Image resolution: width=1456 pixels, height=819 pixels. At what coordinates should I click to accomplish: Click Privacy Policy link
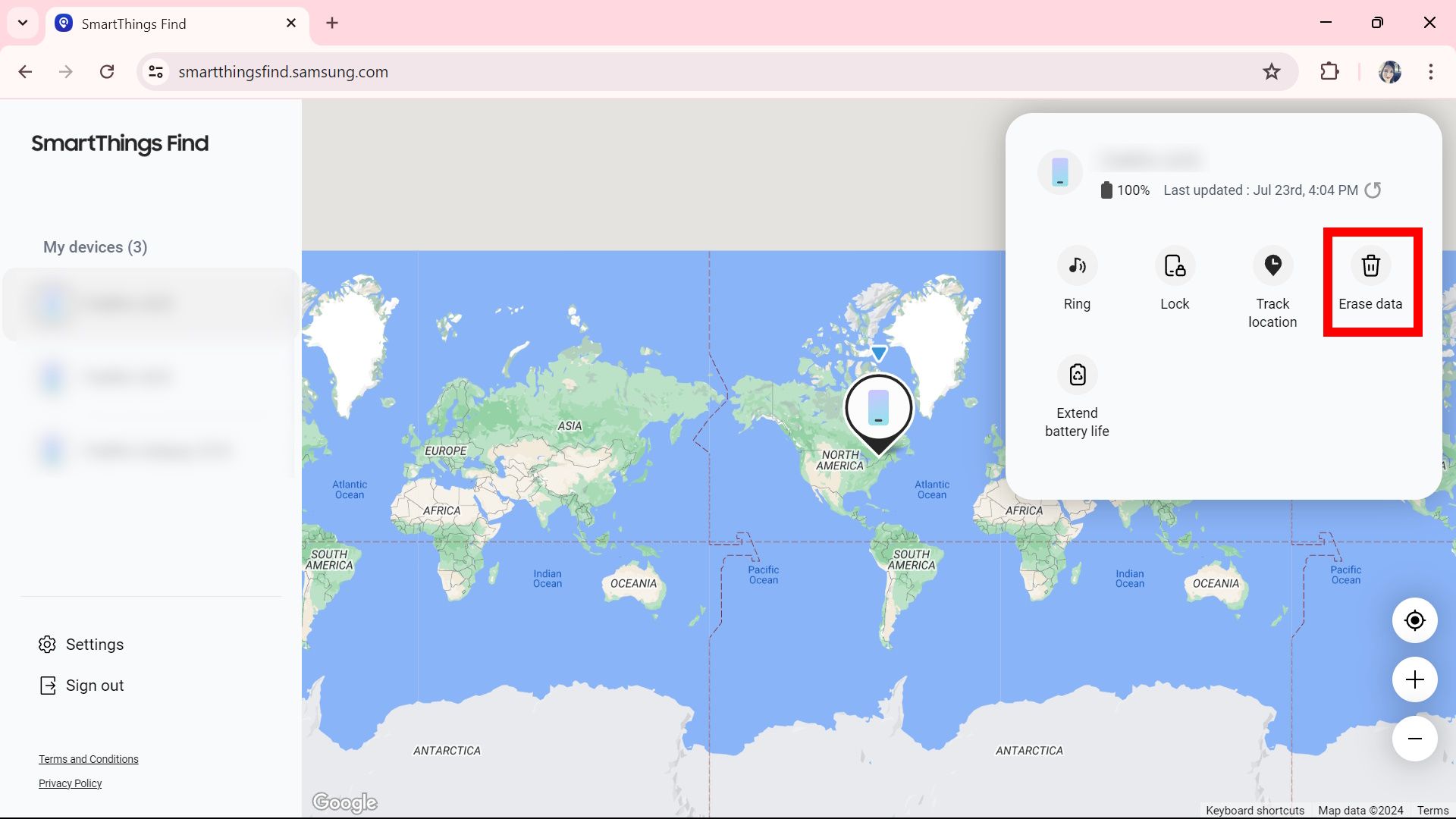(x=69, y=782)
